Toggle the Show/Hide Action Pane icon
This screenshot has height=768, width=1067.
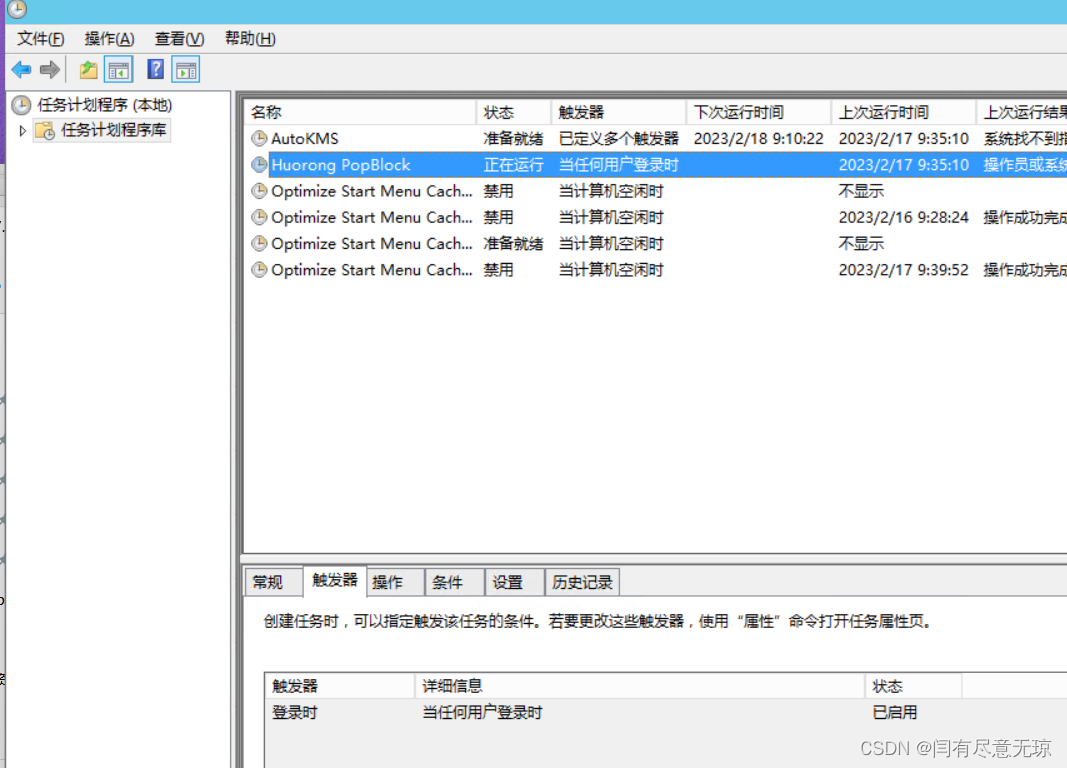point(186,69)
